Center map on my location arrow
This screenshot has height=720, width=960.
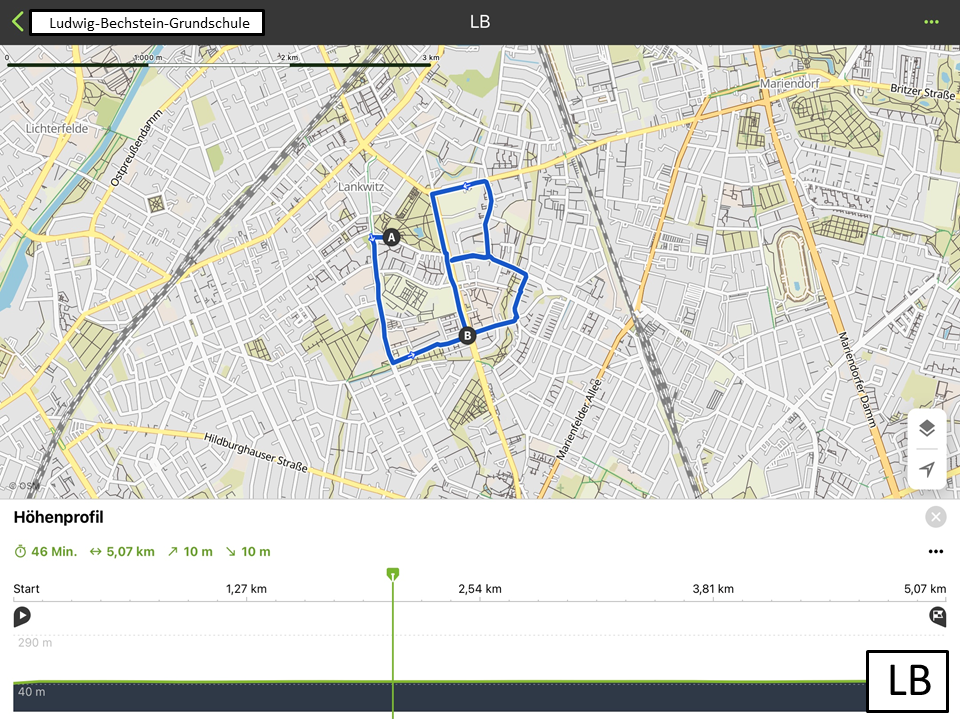pyautogui.click(x=927, y=469)
